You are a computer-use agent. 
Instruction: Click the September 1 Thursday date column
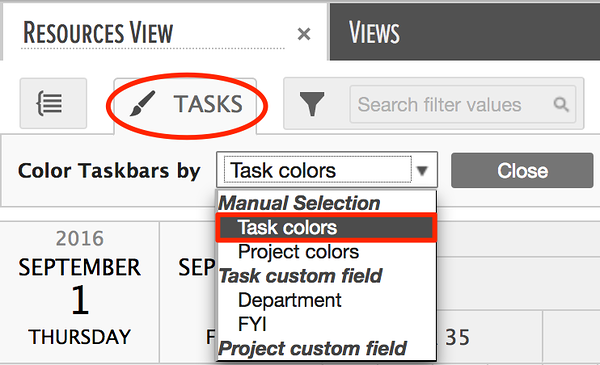tap(80, 292)
